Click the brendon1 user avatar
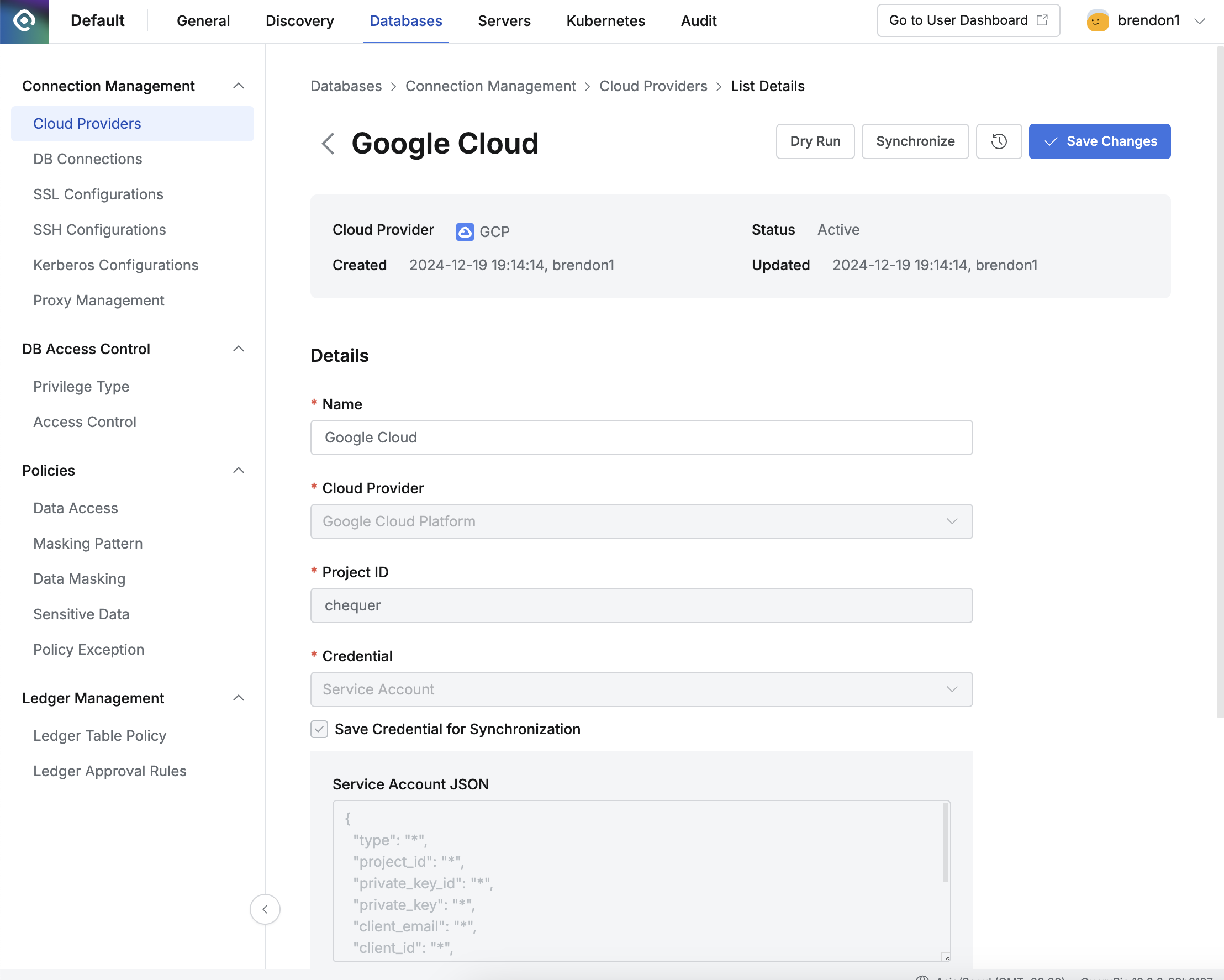Image resolution: width=1224 pixels, height=980 pixels. 1098,20
